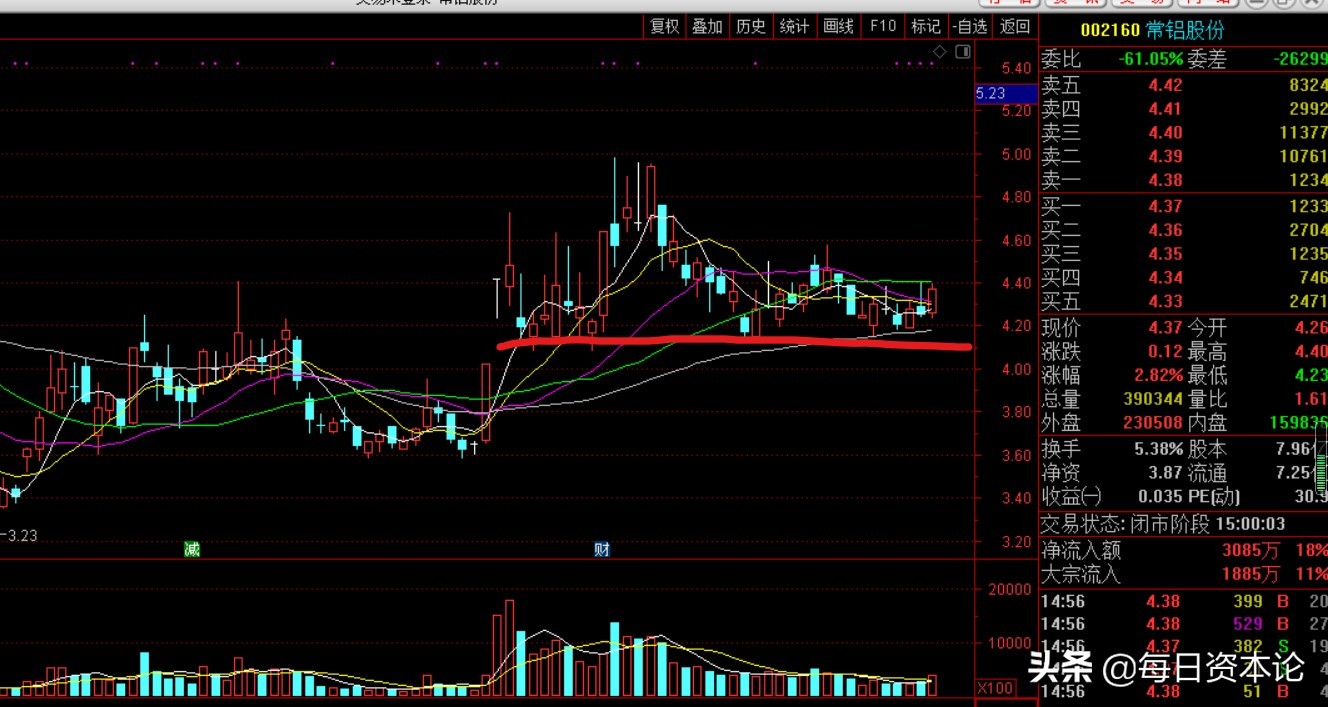Click the 股本 share capital label
Image resolution: width=1328 pixels, height=707 pixels.
(x=1207, y=450)
